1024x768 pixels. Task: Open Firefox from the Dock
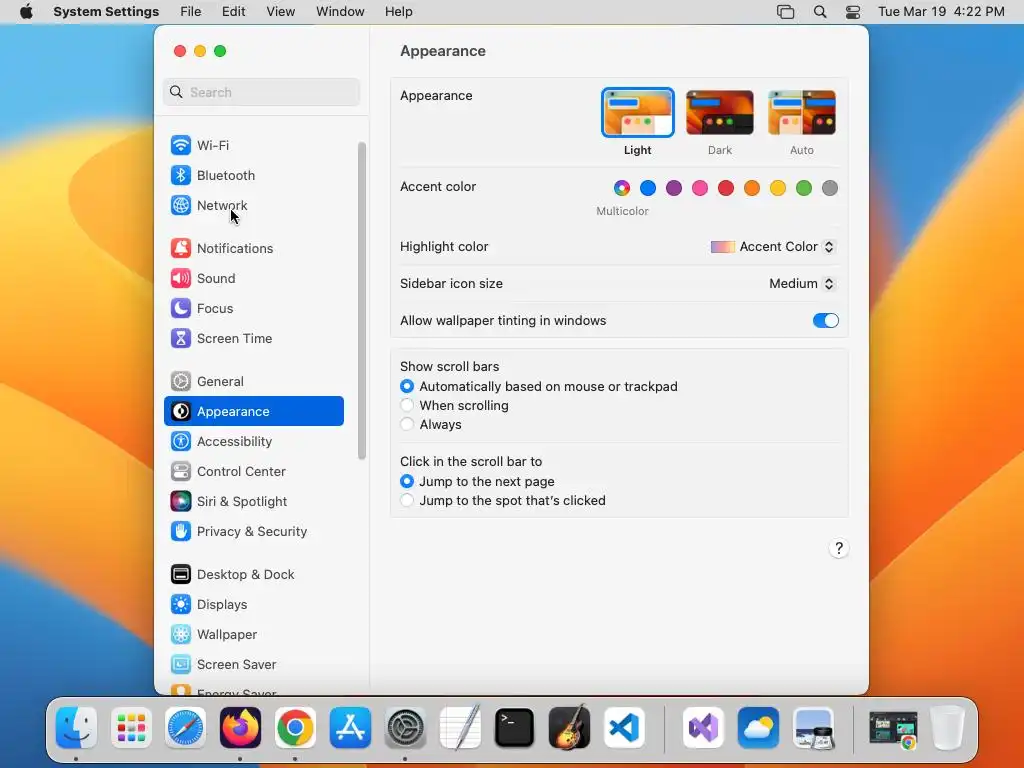pos(240,728)
